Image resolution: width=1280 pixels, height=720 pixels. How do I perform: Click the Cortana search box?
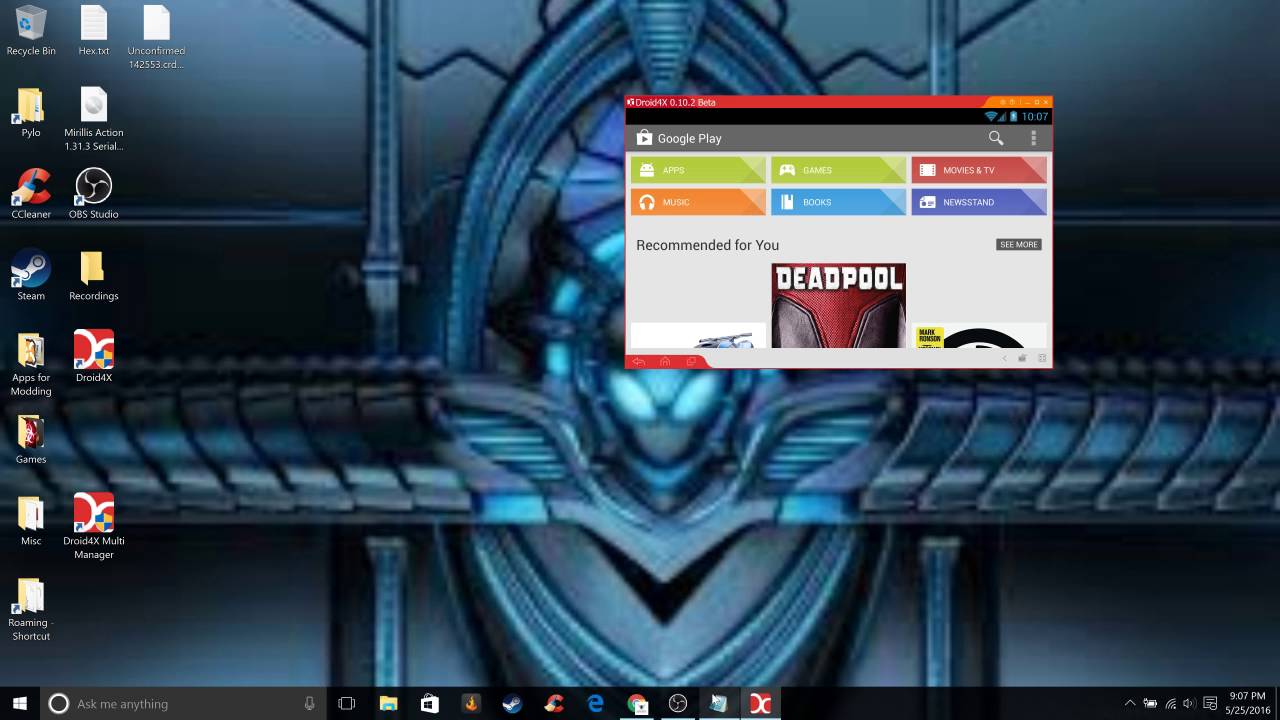point(183,703)
